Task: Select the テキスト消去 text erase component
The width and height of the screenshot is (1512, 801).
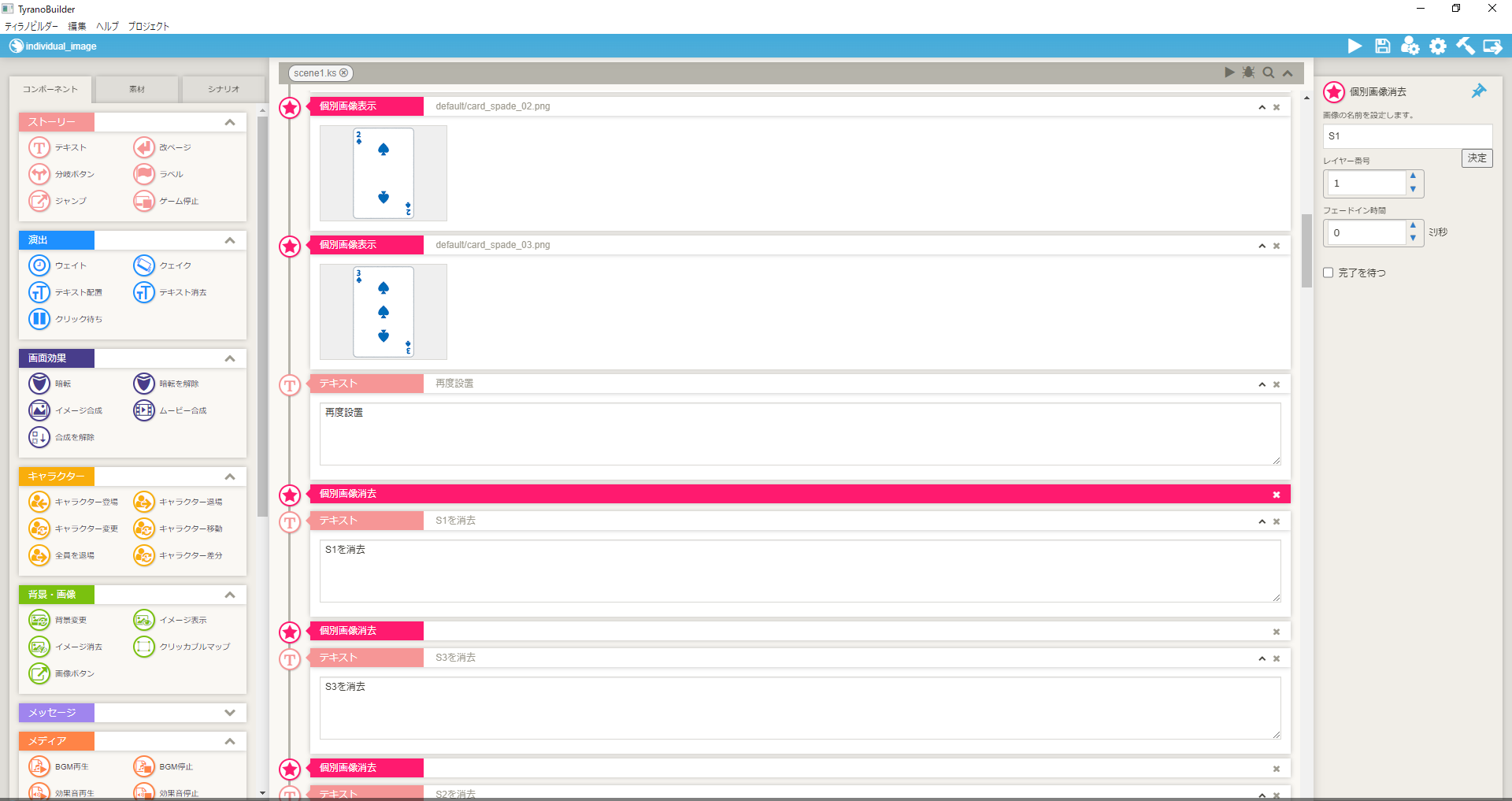Action: point(170,292)
